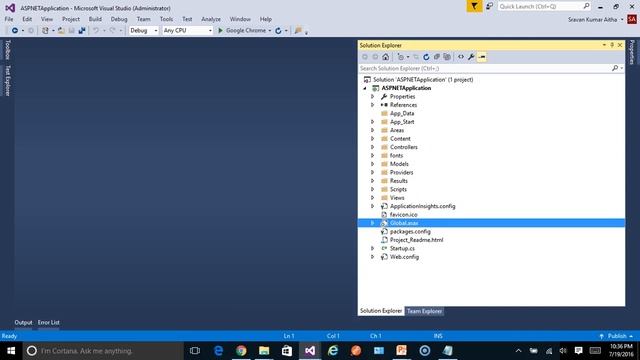
Task: Select the Project_Readme.html file
Action: 416,240
